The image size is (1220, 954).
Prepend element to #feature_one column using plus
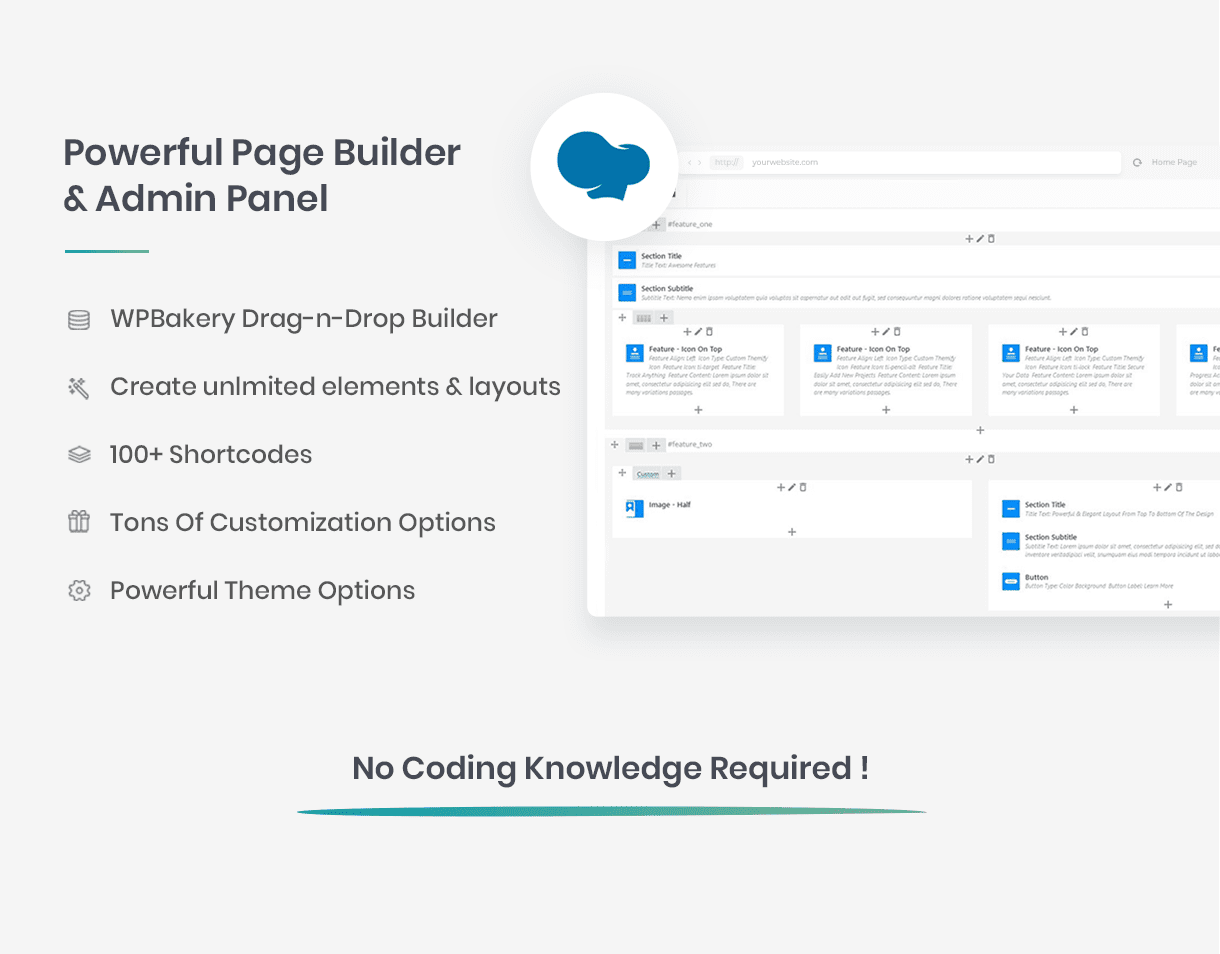968,239
